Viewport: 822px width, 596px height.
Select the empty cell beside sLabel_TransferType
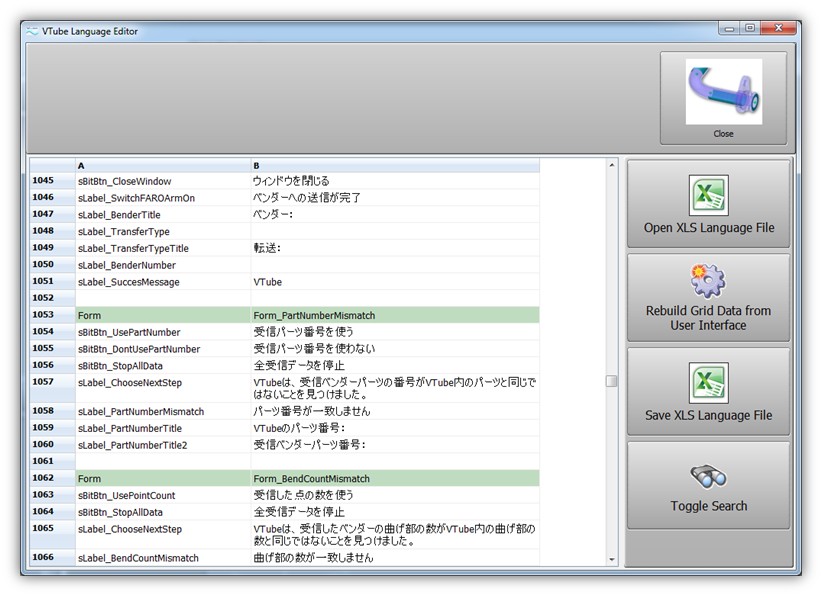click(x=395, y=232)
